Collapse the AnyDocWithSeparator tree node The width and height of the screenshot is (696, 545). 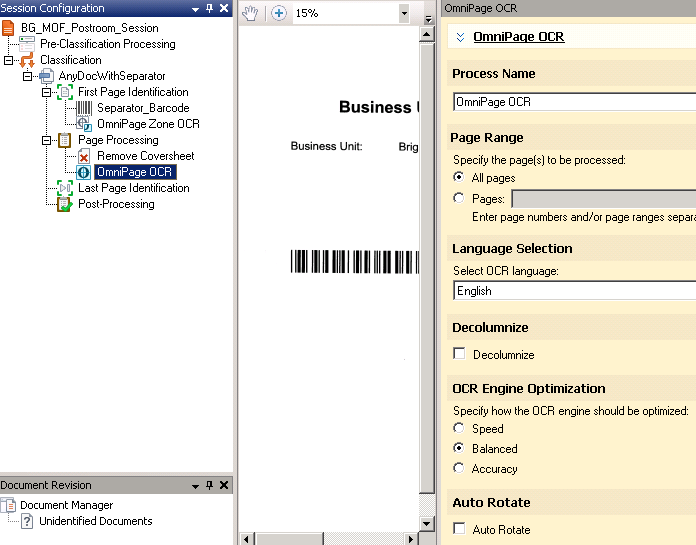click(x=27, y=76)
